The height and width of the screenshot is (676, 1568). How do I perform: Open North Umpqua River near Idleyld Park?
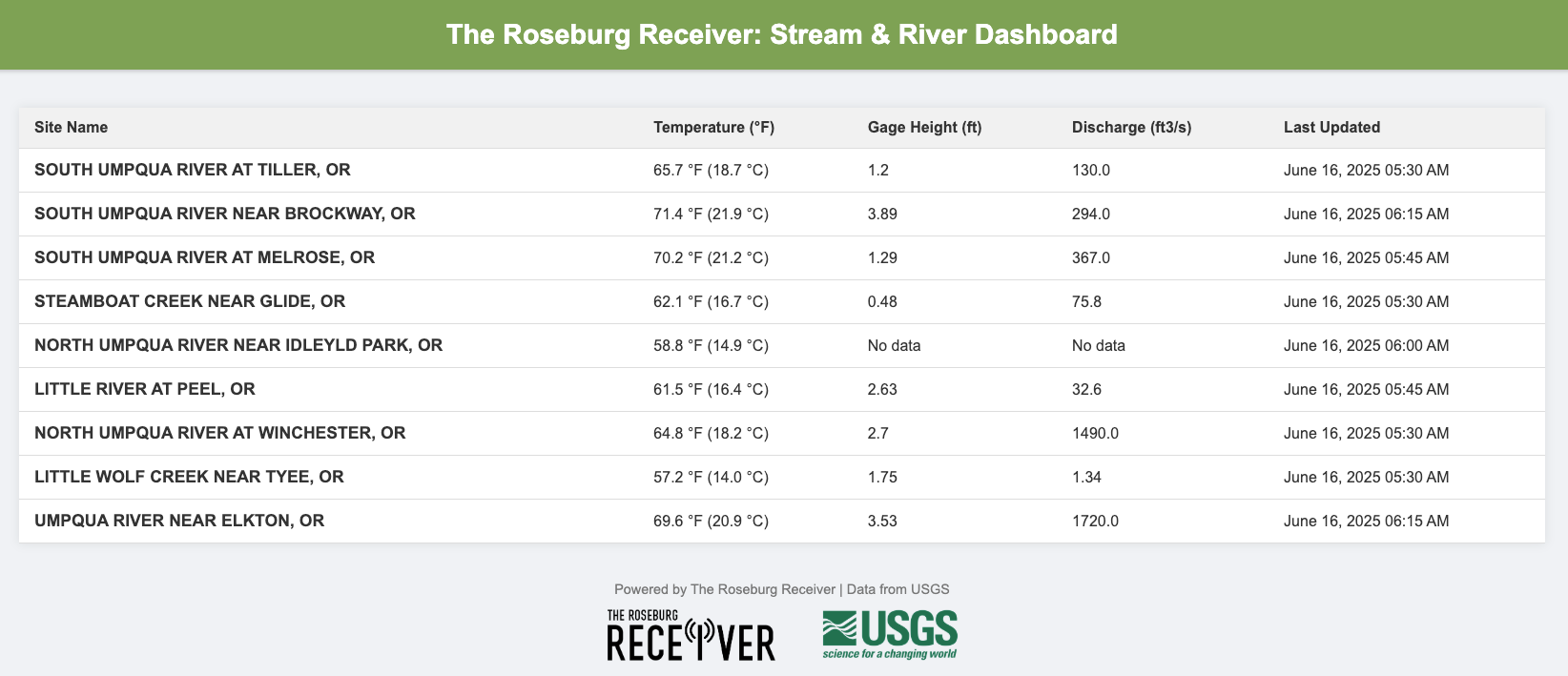238,345
